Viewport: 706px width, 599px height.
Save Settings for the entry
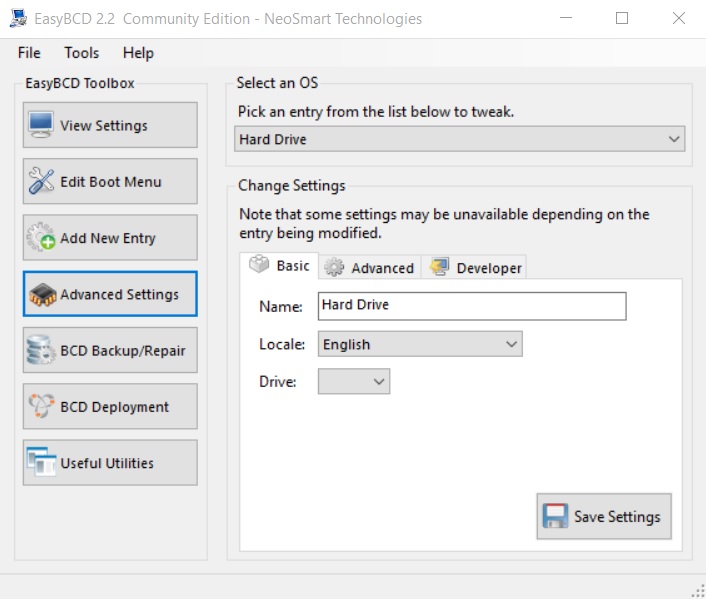point(604,516)
